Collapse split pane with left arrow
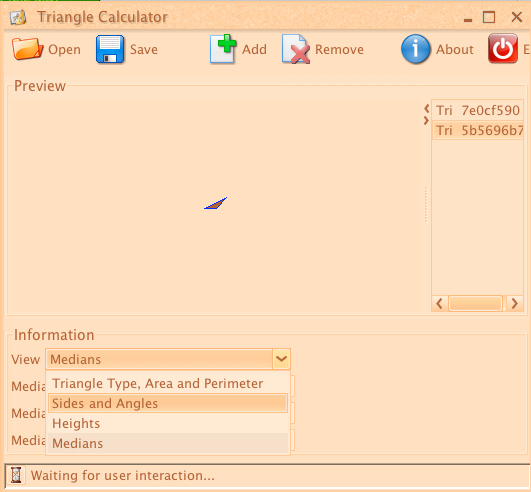Screen dimensions: 531x492 tap(426, 108)
